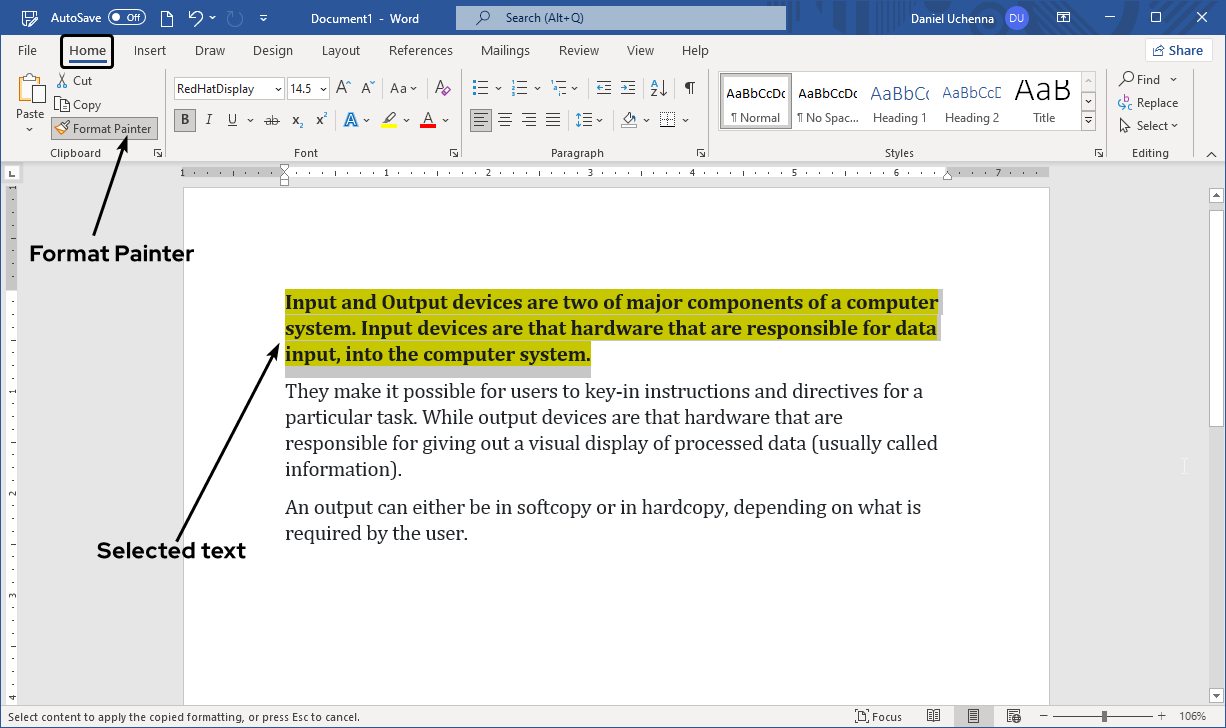Apply Superscript to selected text

coord(320,120)
